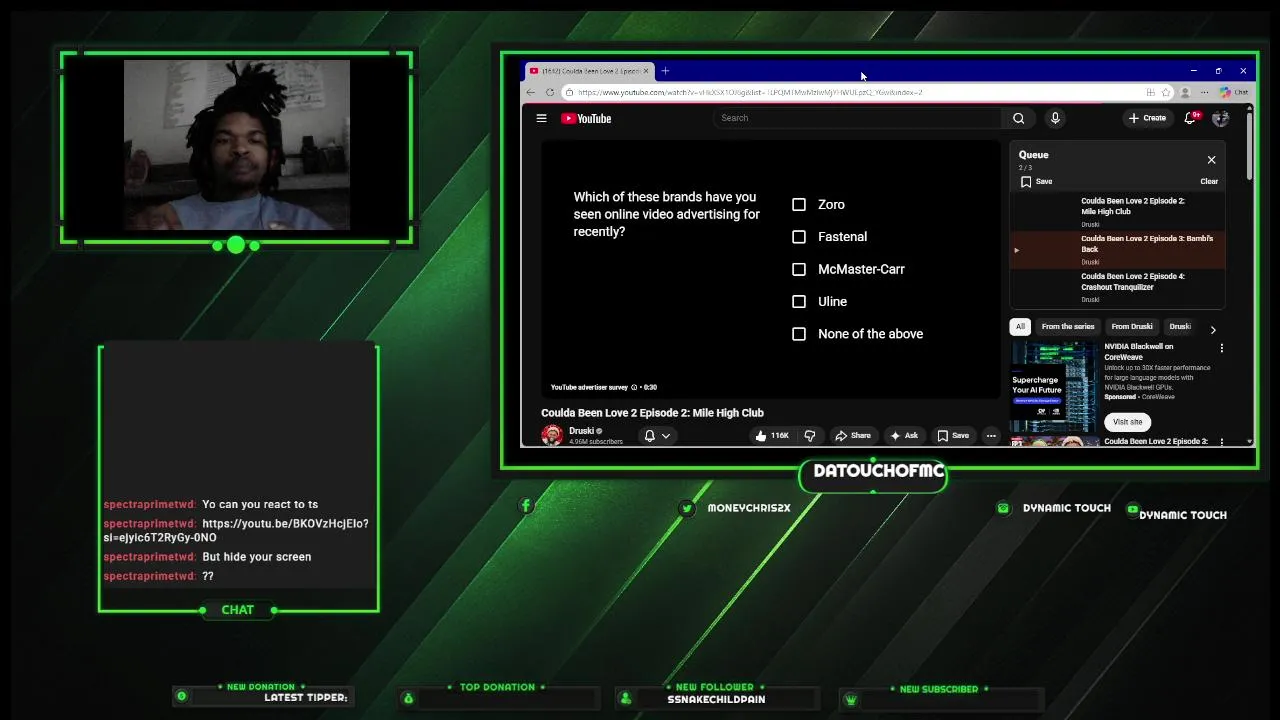The height and width of the screenshot is (720, 1280).
Task: Save video using Save button under title
Action: click(x=953, y=436)
